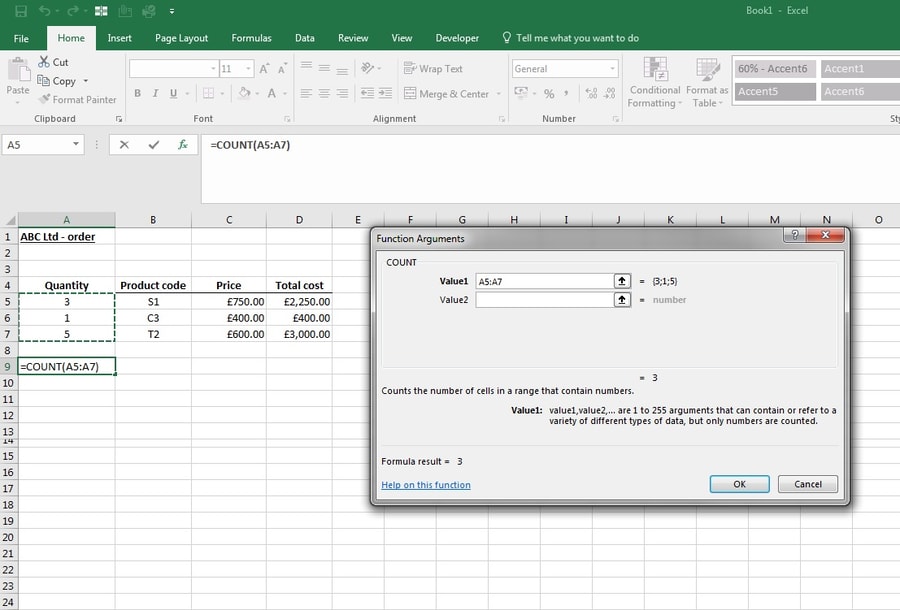Viewport: 900px width, 610px height.
Task: Click the Decrease Indent icon
Action: [367, 93]
